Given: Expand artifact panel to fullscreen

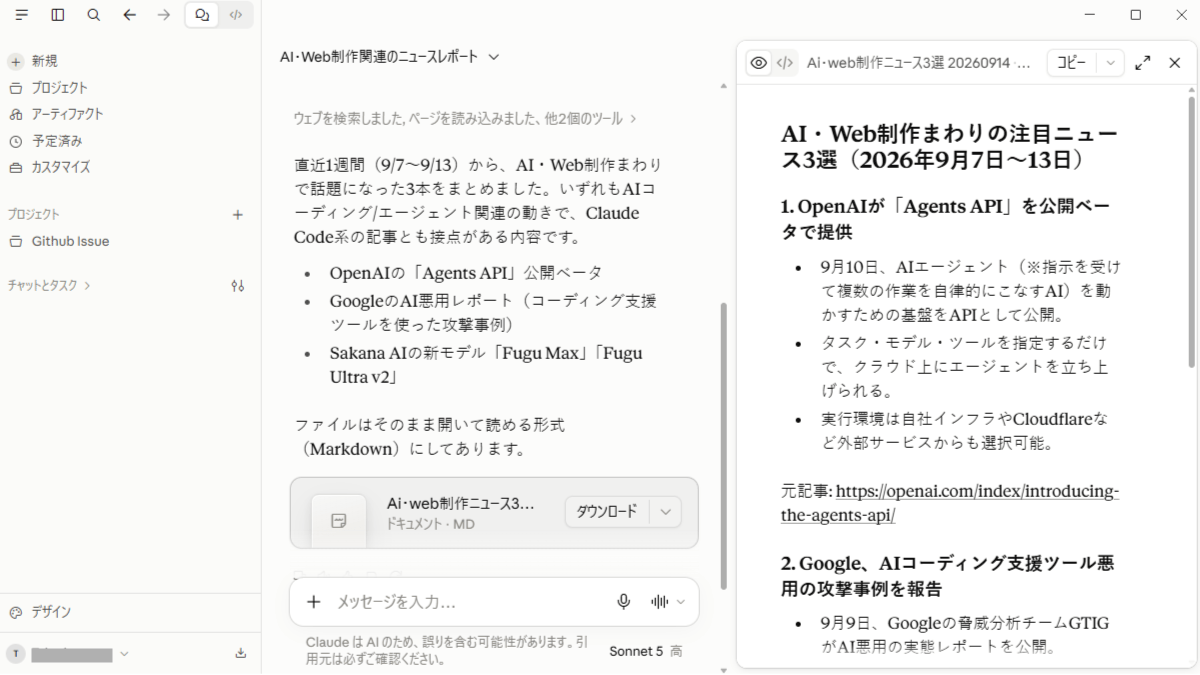Looking at the screenshot, I should (1143, 63).
